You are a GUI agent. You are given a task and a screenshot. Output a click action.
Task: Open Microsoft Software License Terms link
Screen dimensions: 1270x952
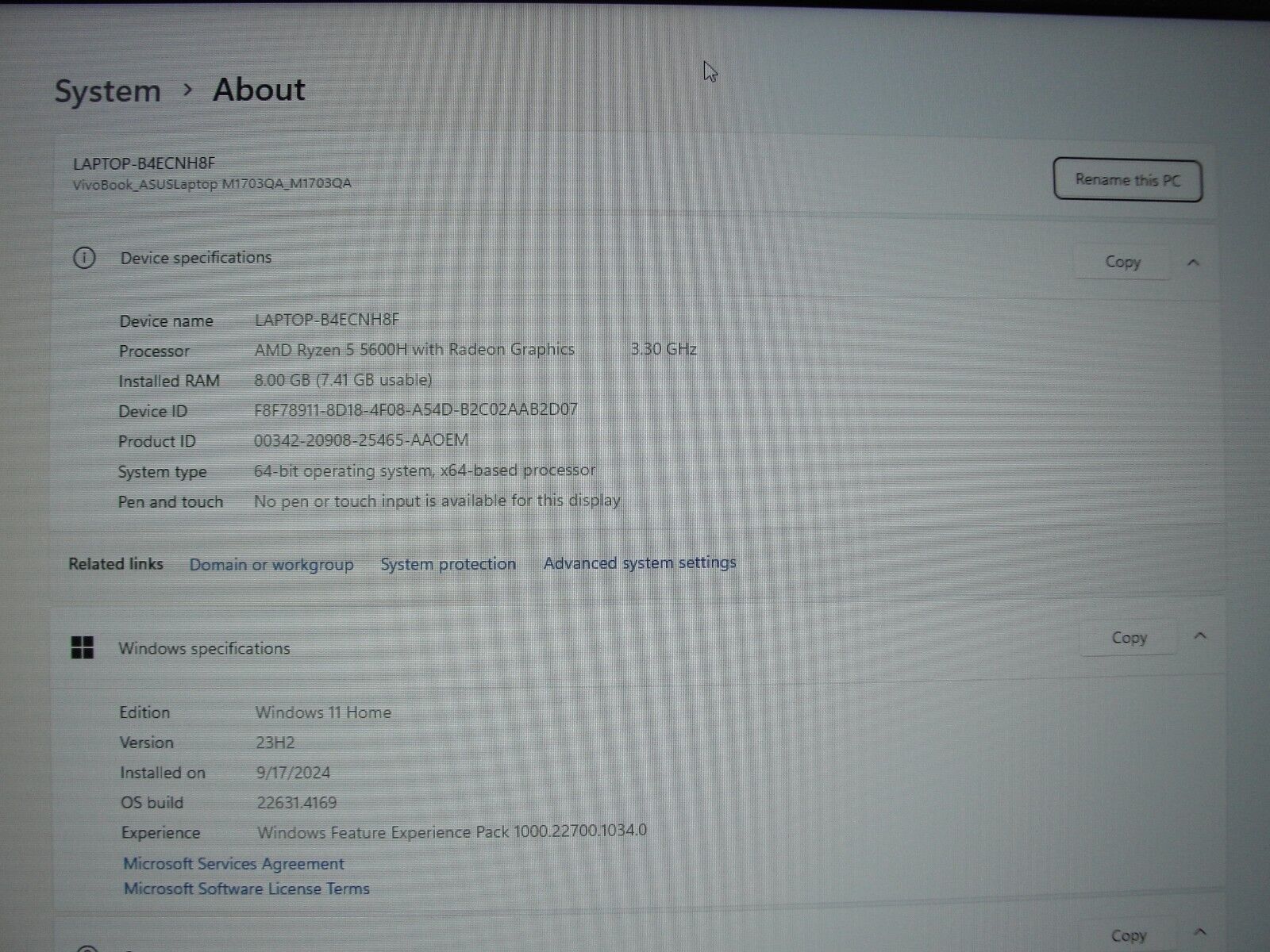tap(246, 889)
